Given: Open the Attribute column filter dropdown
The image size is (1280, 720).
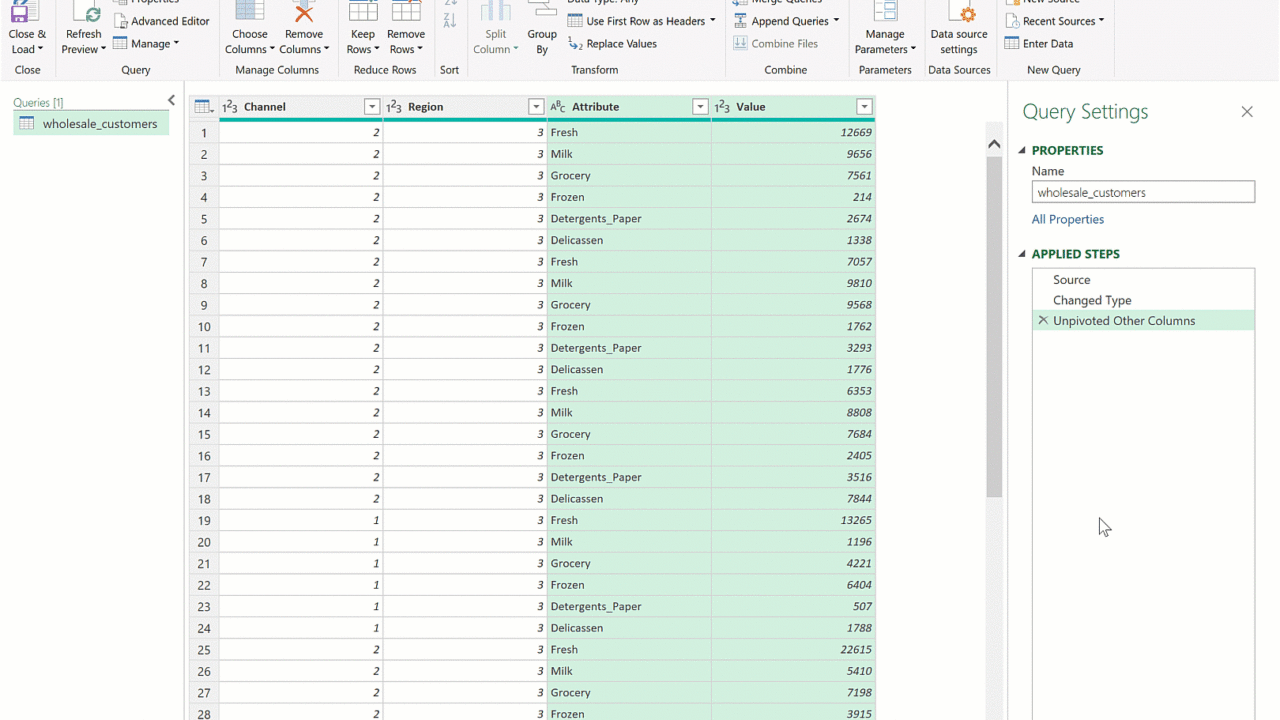Looking at the screenshot, I should [x=700, y=107].
